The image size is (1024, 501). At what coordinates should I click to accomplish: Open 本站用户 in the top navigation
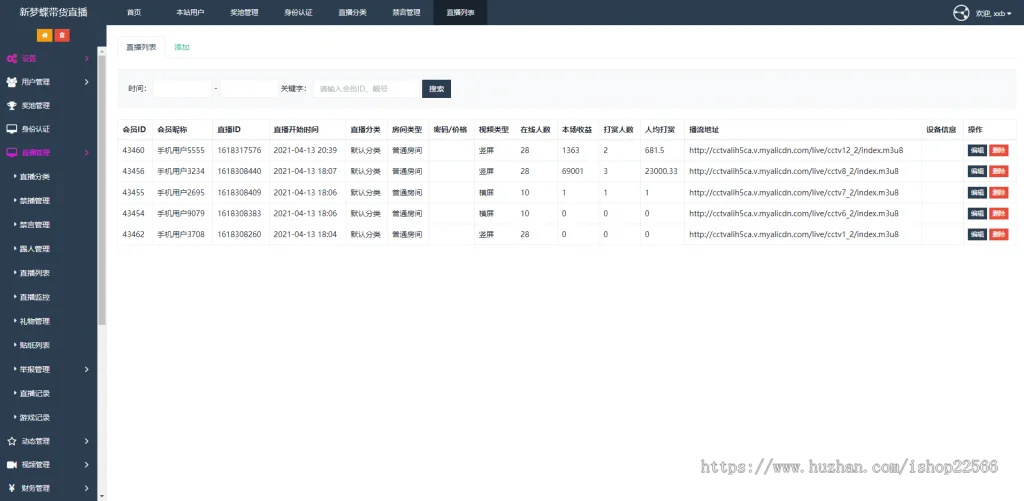tap(190, 12)
